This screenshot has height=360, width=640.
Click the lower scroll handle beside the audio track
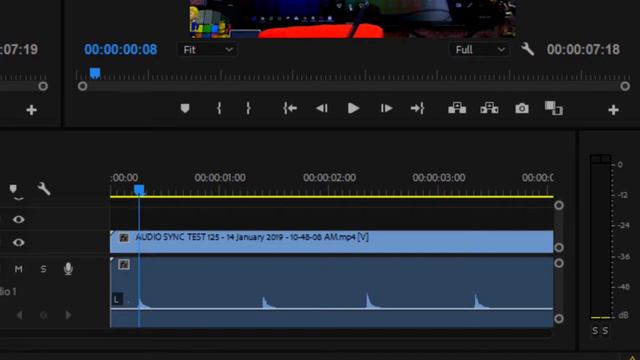point(559,318)
